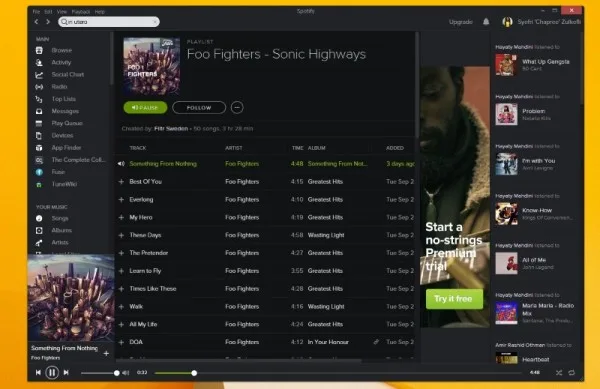Click Try it free button

click(x=454, y=299)
